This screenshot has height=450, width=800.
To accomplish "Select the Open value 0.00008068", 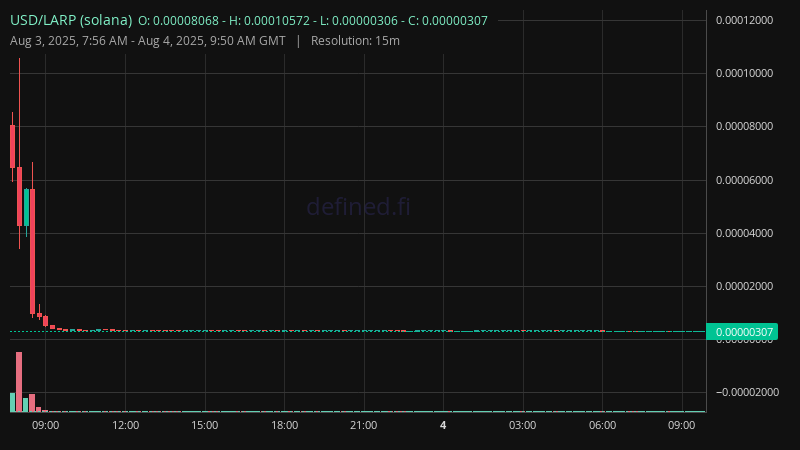I will point(186,21).
